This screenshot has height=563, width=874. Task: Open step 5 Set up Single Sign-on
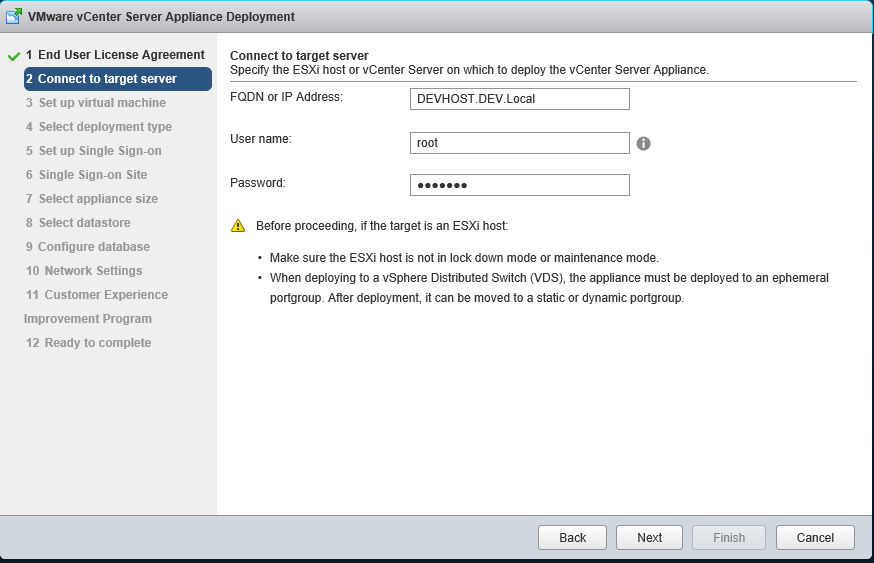pos(94,151)
